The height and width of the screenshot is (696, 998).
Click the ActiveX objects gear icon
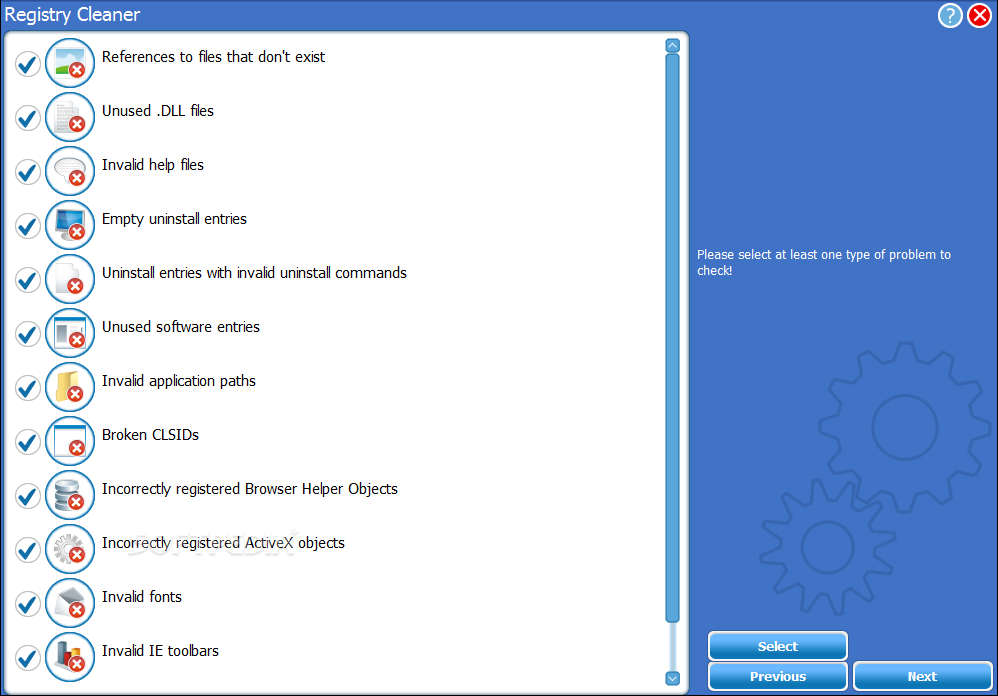70,550
